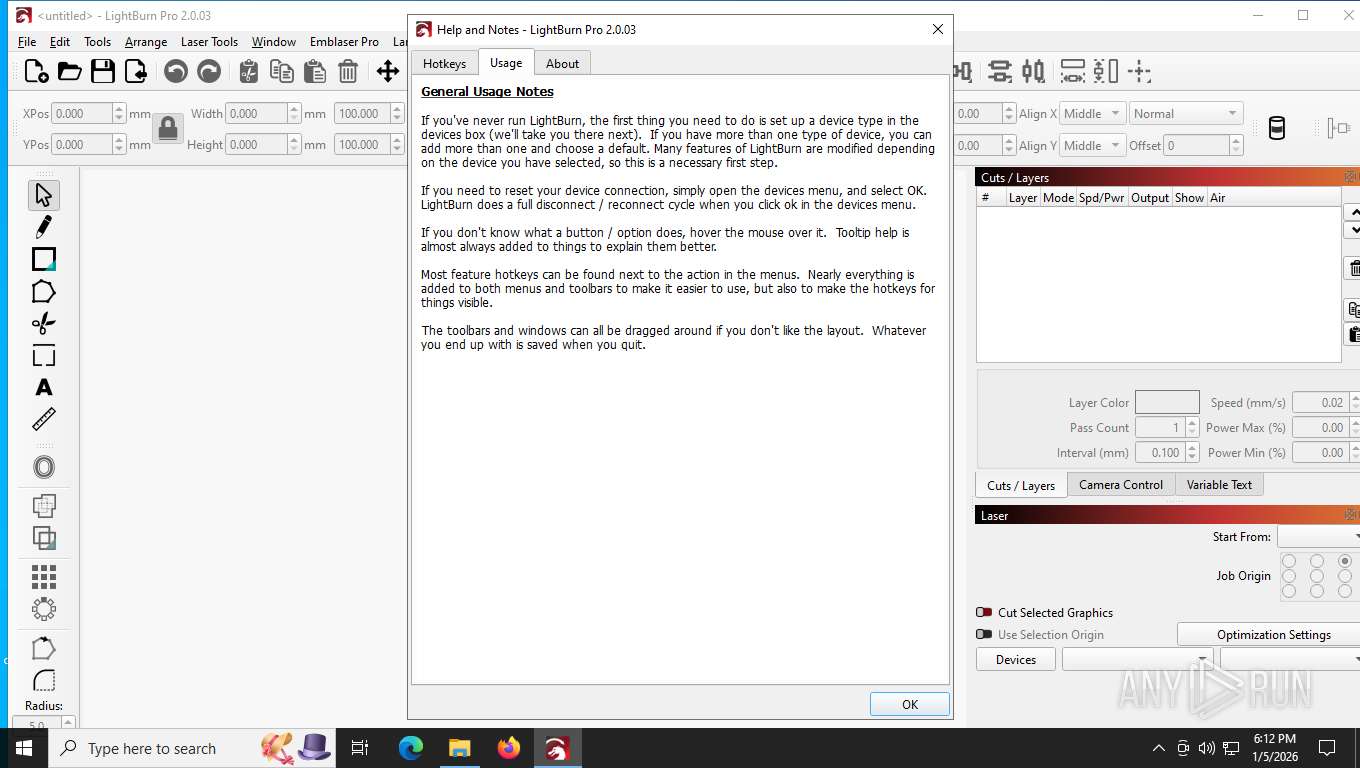Click the Boolean shapes tool below Weld
Image resolution: width=1360 pixels, height=768 pixels.
(x=43, y=538)
